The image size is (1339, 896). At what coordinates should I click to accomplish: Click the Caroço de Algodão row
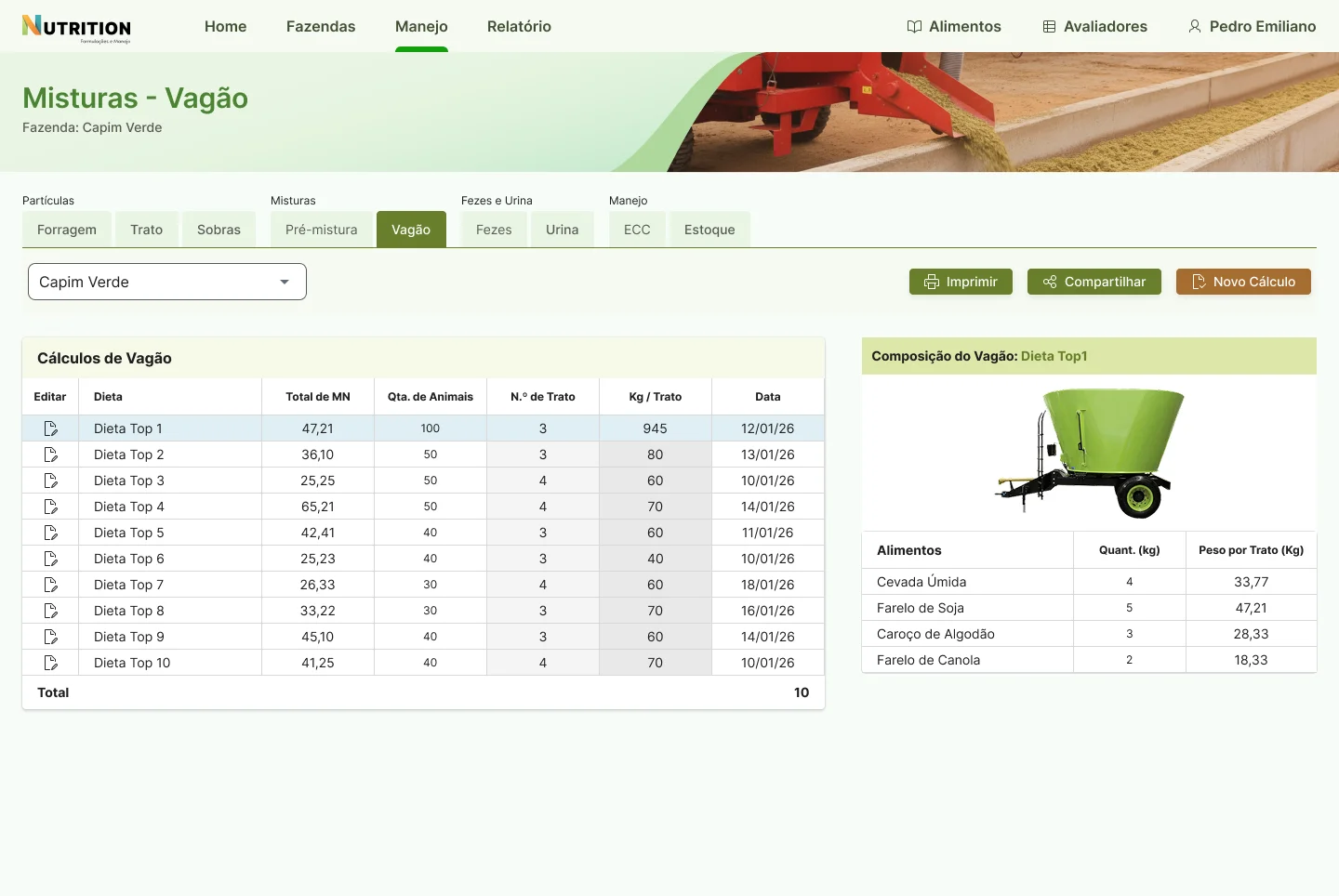(x=1089, y=634)
